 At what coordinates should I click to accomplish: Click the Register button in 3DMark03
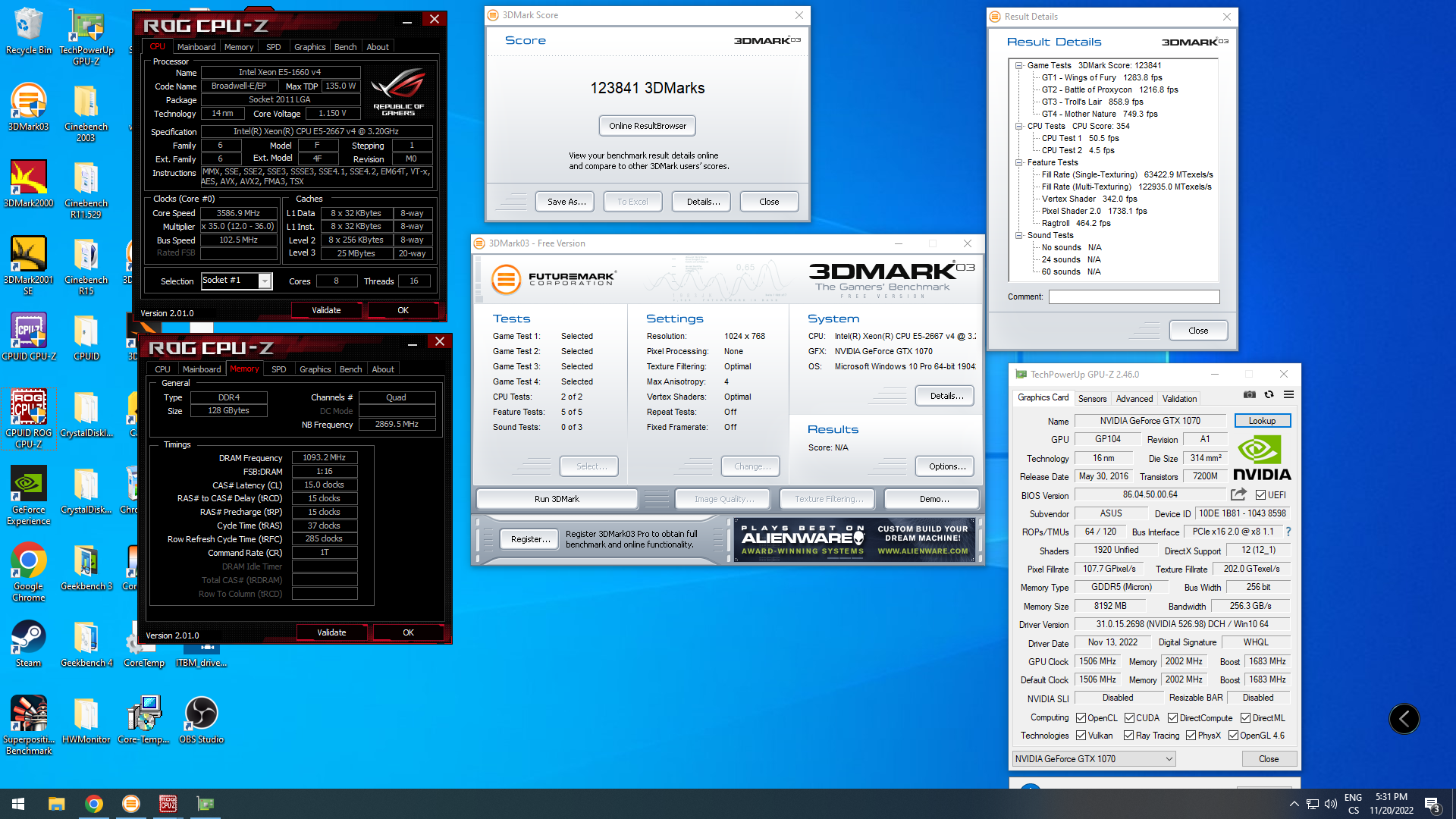pyautogui.click(x=529, y=539)
